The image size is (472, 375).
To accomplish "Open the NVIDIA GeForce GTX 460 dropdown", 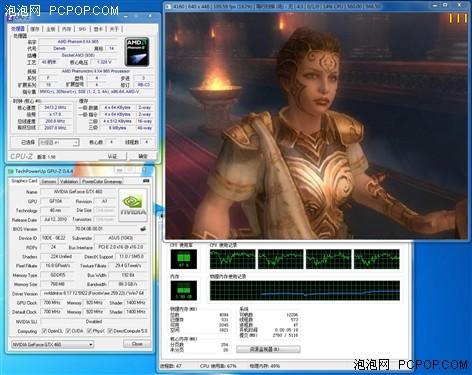I will click(x=53, y=344).
